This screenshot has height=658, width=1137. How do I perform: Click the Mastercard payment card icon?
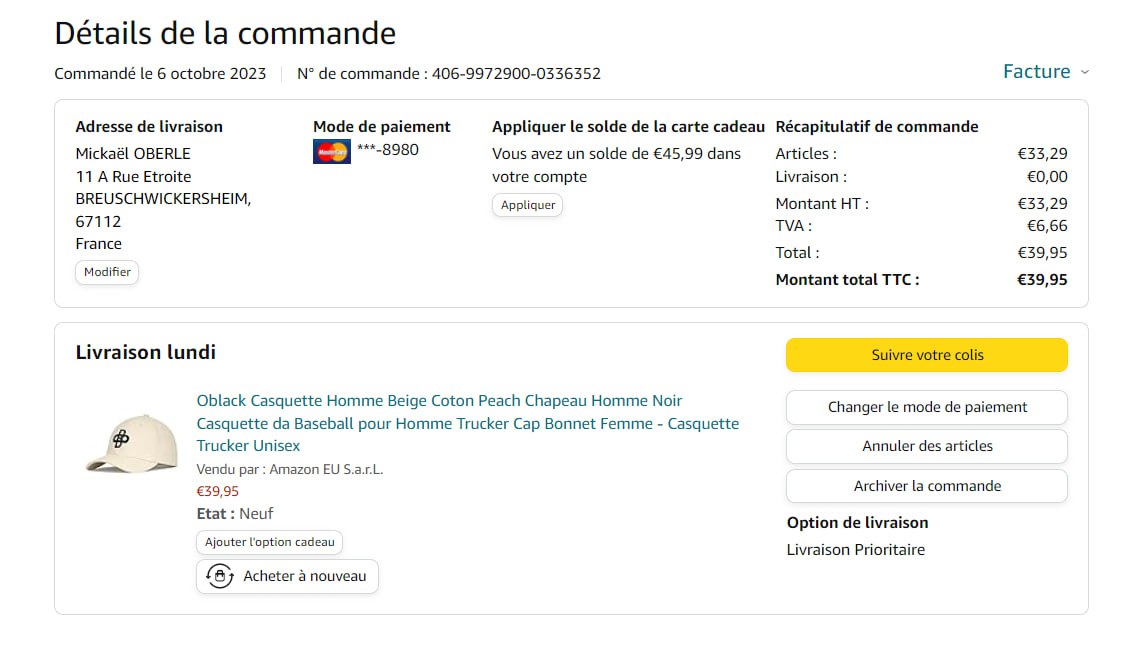[x=331, y=152]
